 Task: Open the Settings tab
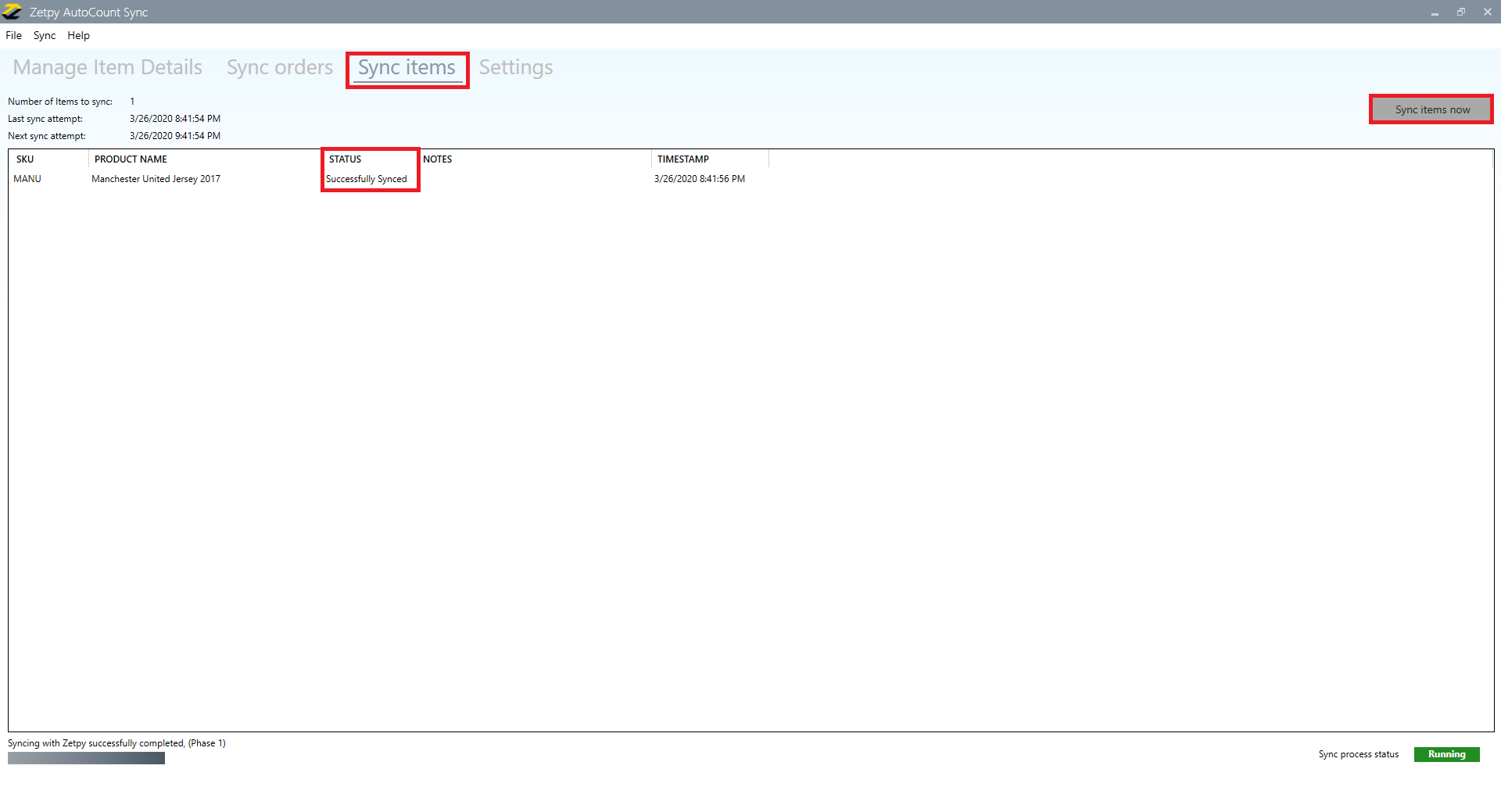tap(516, 67)
